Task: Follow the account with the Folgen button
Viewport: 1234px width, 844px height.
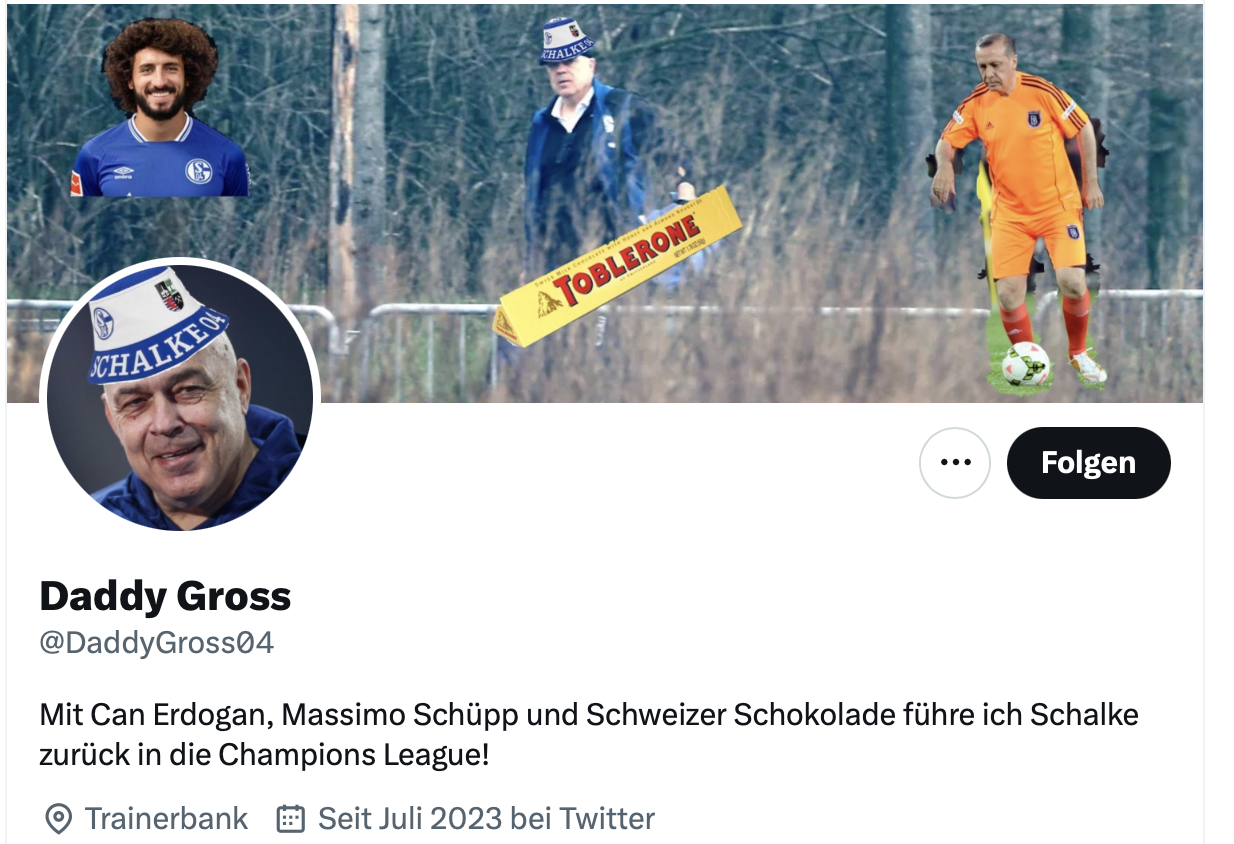Action: (x=1088, y=462)
